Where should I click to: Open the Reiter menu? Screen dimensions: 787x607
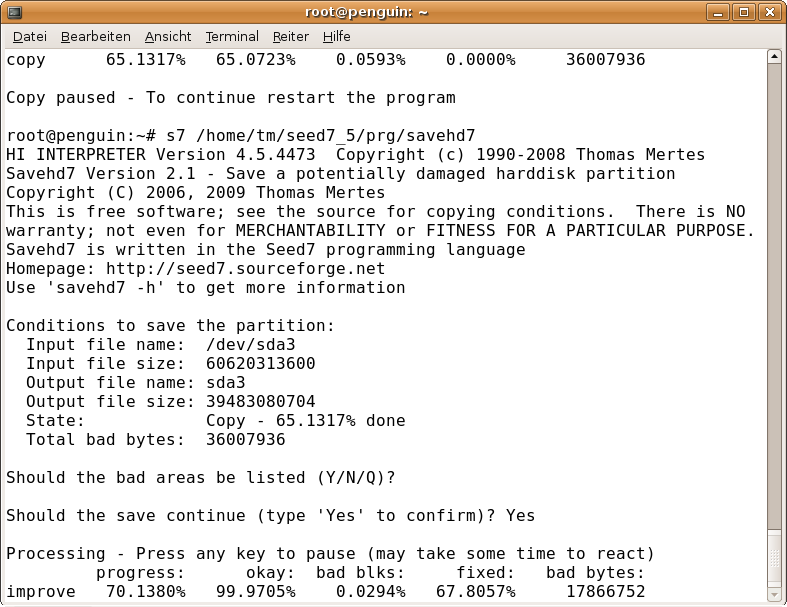coord(291,37)
